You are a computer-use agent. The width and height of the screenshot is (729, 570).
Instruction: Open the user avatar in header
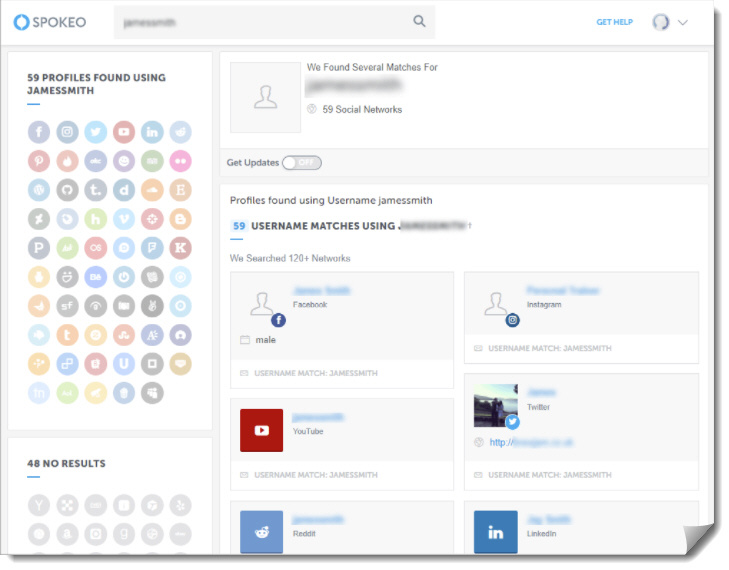click(661, 22)
